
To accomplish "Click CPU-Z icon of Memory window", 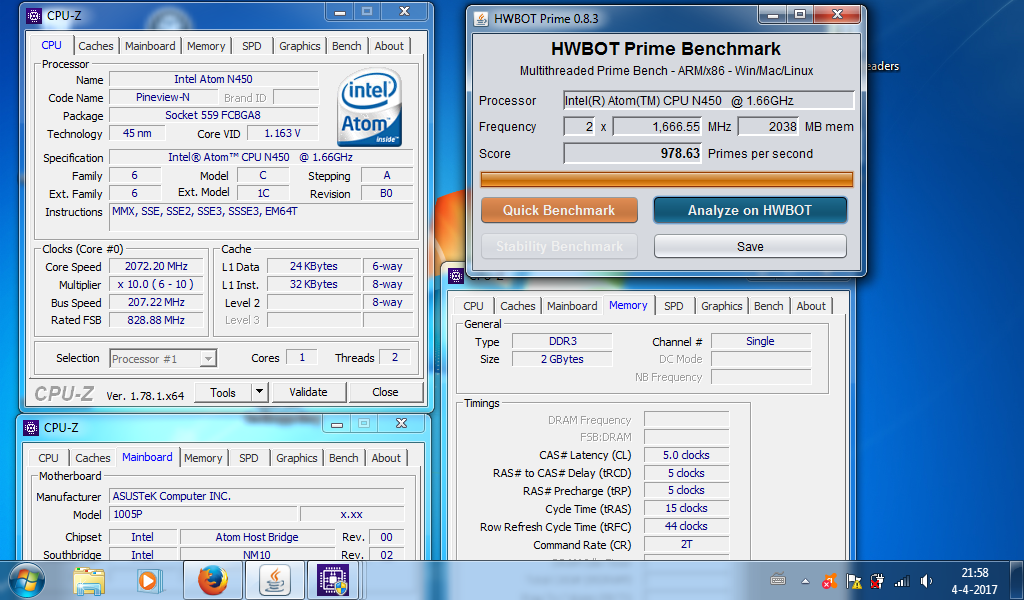I will pyautogui.click(x=455, y=276).
